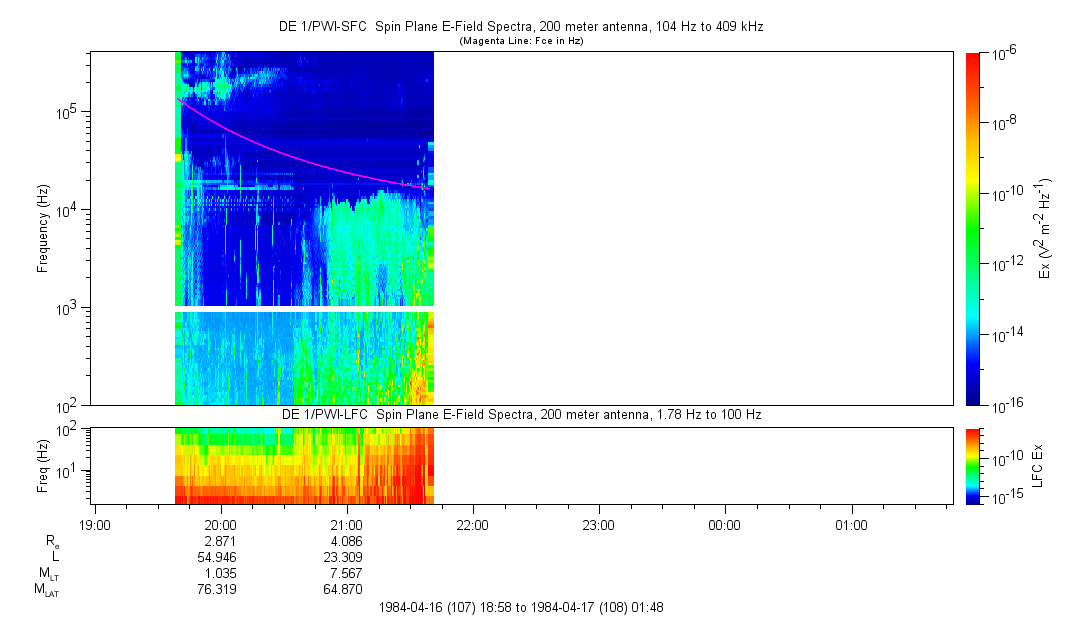
Task: Click the 21:00 time axis tick label
Action: 346,524
